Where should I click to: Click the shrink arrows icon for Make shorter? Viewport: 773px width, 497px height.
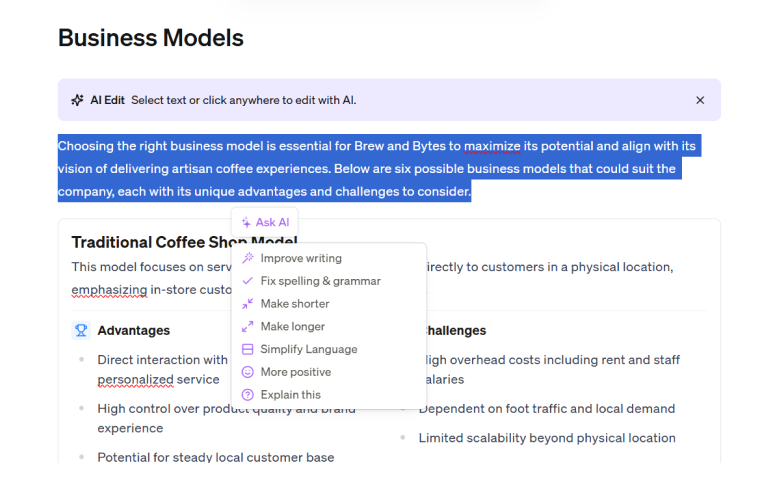pyautogui.click(x=247, y=304)
